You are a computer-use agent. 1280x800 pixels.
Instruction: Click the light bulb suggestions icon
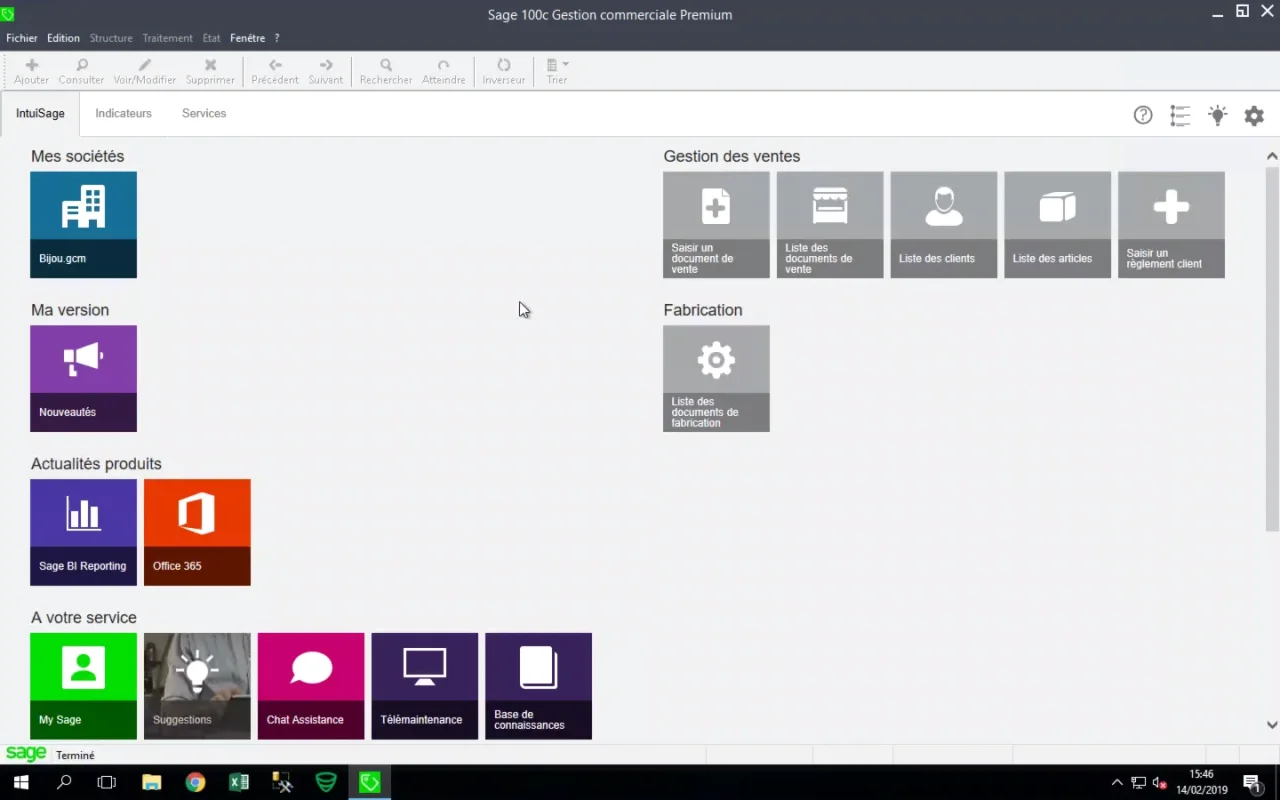coord(1217,115)
